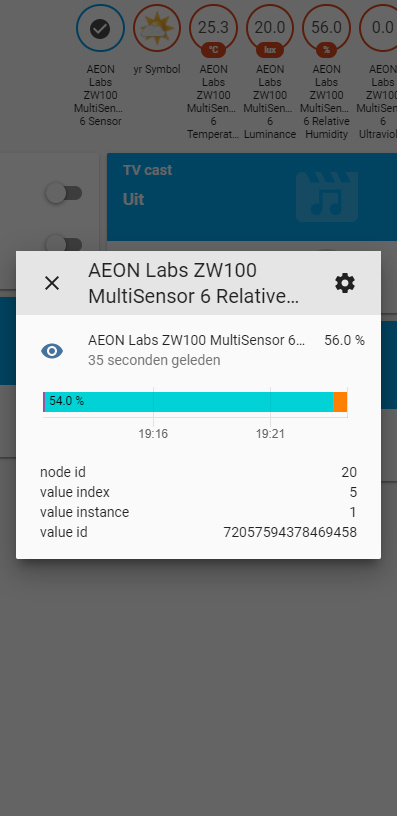
Task: Close the MultiSensor 6 Relative dialog
Action: pyautogui.click(x=52, y=283)
